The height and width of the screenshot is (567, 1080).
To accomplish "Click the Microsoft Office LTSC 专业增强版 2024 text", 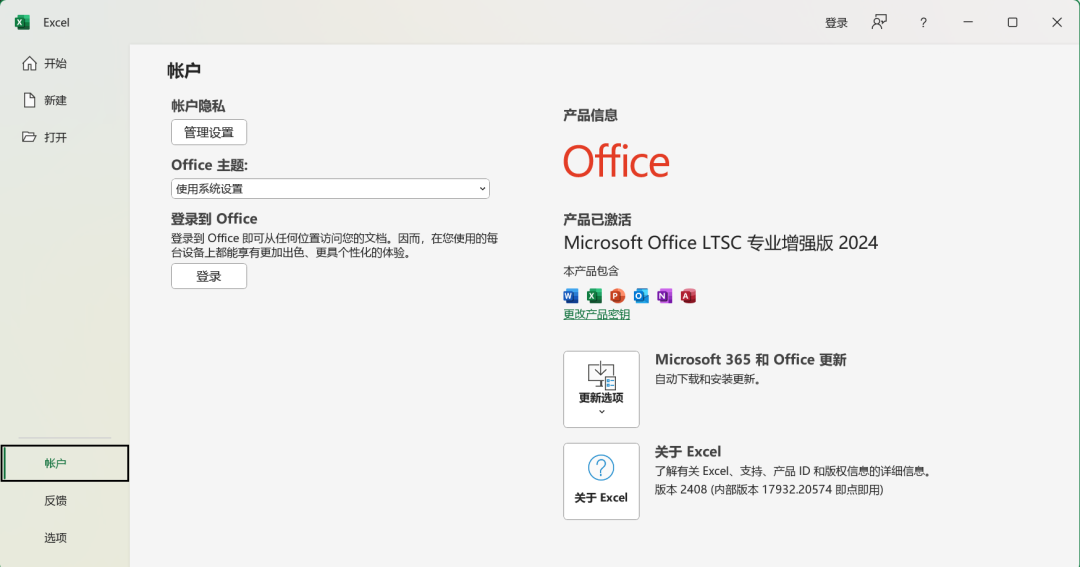I will 720,243.
